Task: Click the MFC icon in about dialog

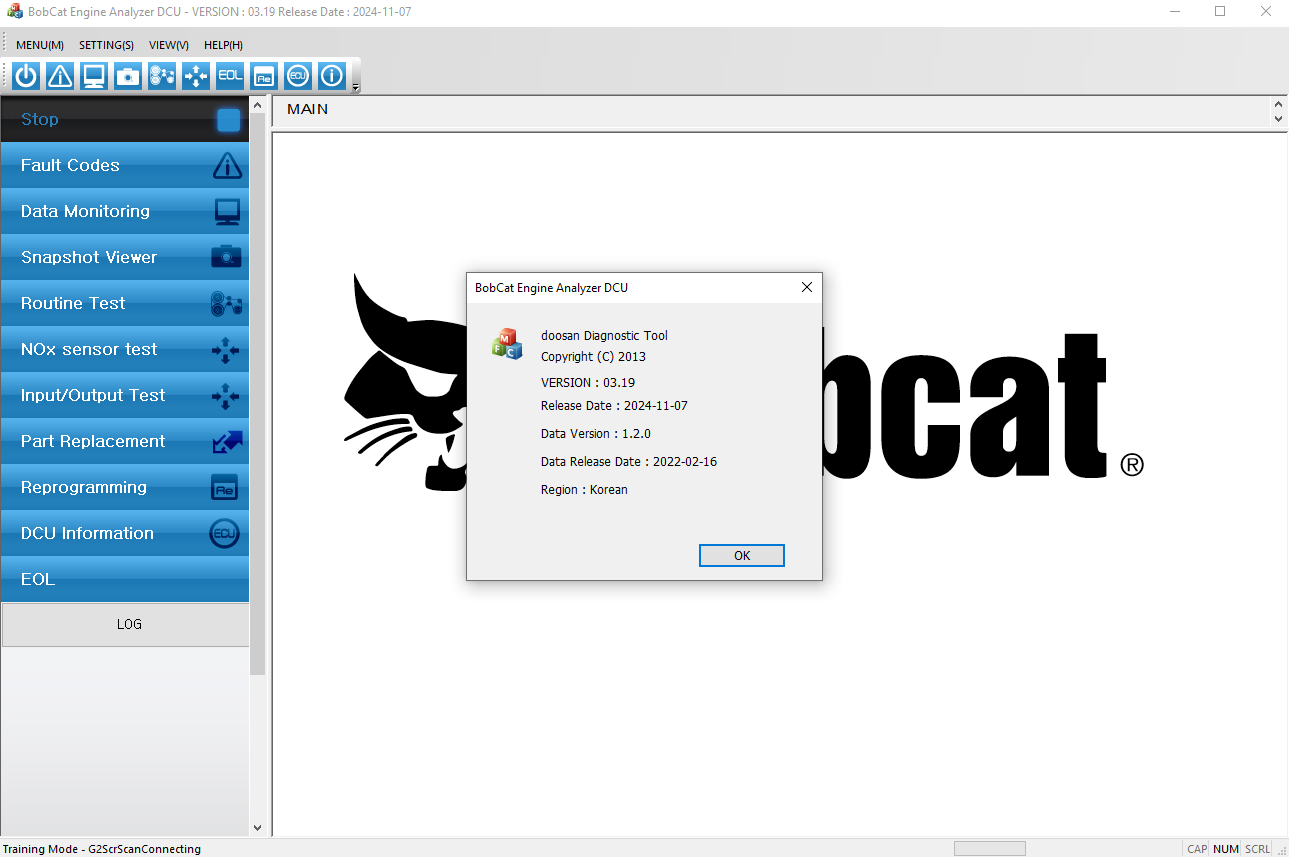Action: 507,343
